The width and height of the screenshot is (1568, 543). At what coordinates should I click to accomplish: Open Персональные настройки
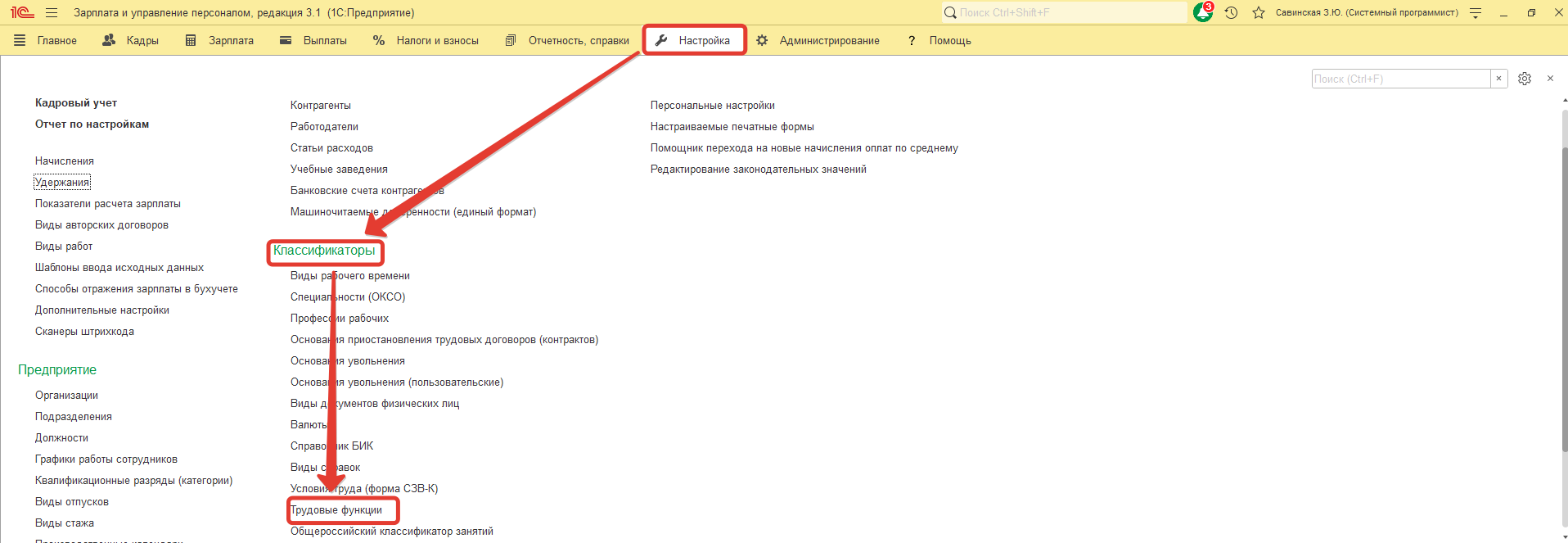pyautogui.click(x=712, y=106)
